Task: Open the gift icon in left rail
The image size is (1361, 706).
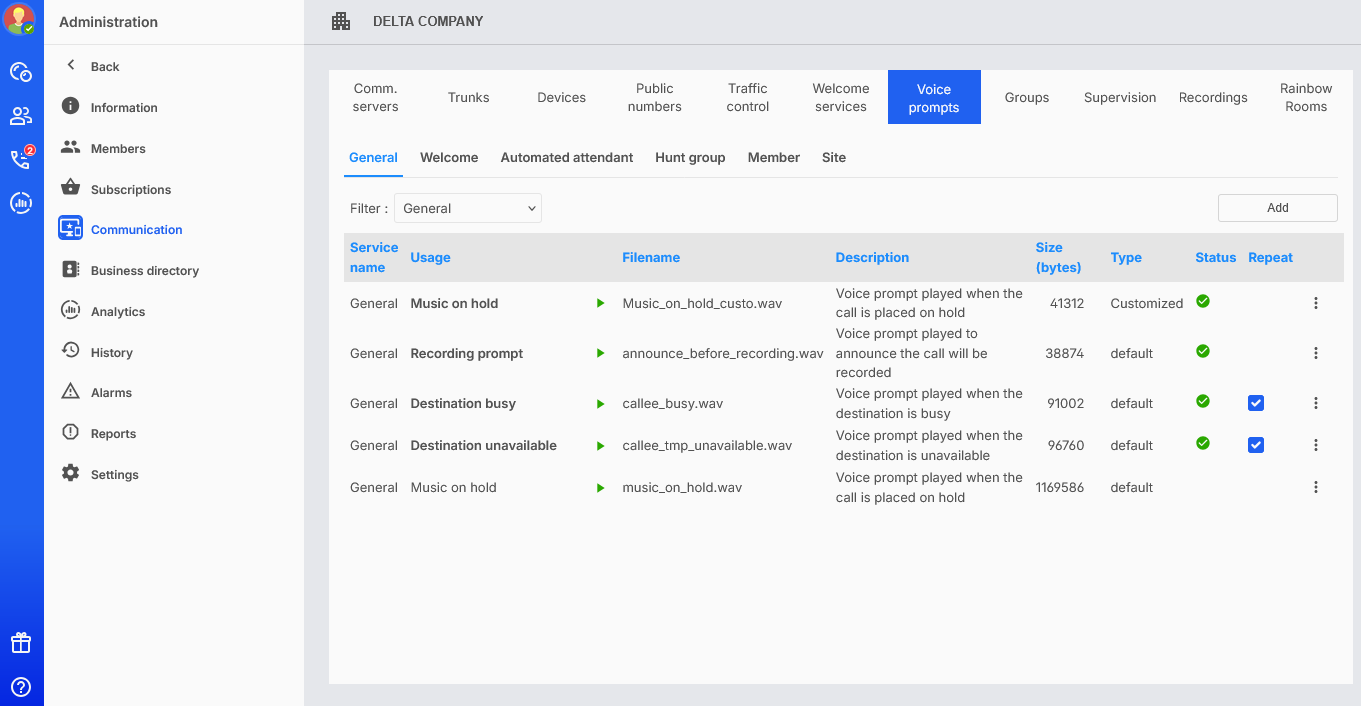Action: (21, 643)
